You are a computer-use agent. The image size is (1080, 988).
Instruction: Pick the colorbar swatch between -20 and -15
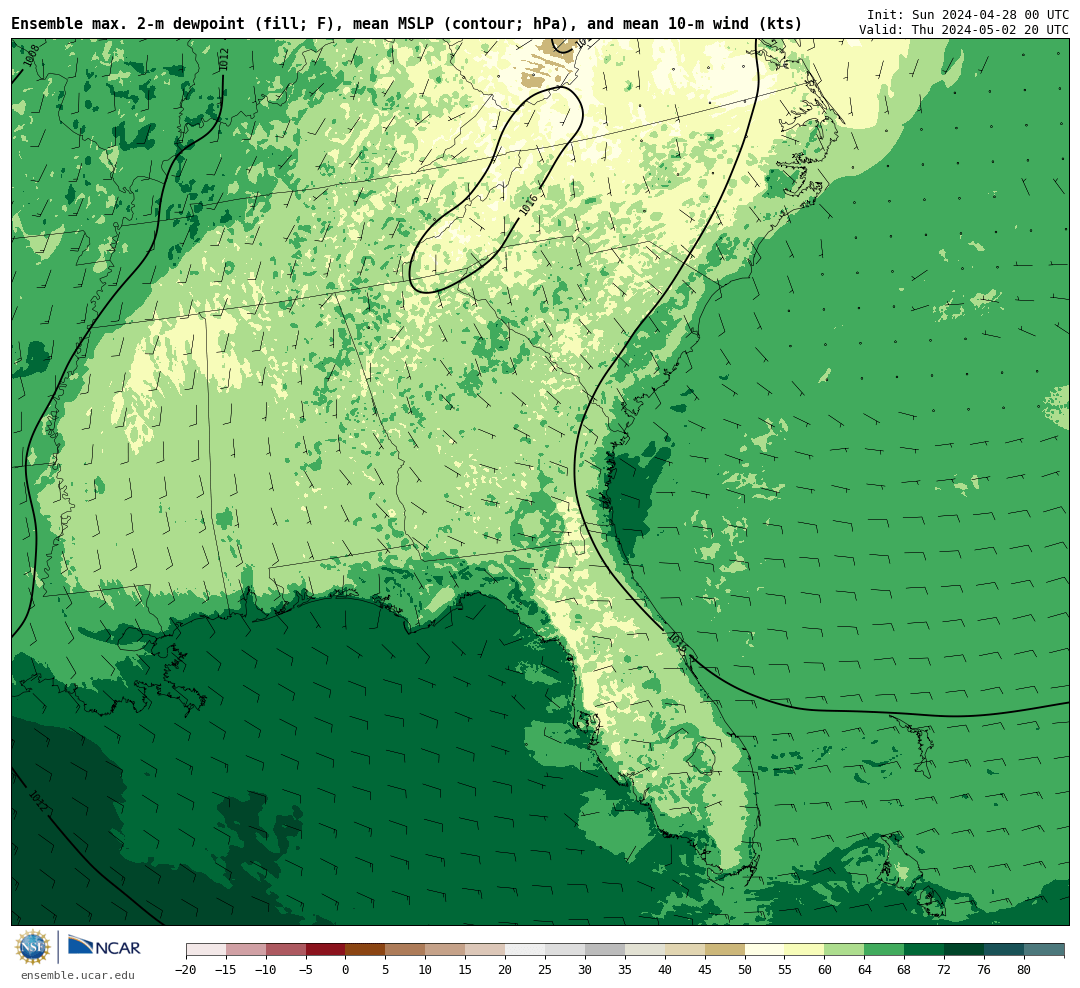(x=206, y=950)
